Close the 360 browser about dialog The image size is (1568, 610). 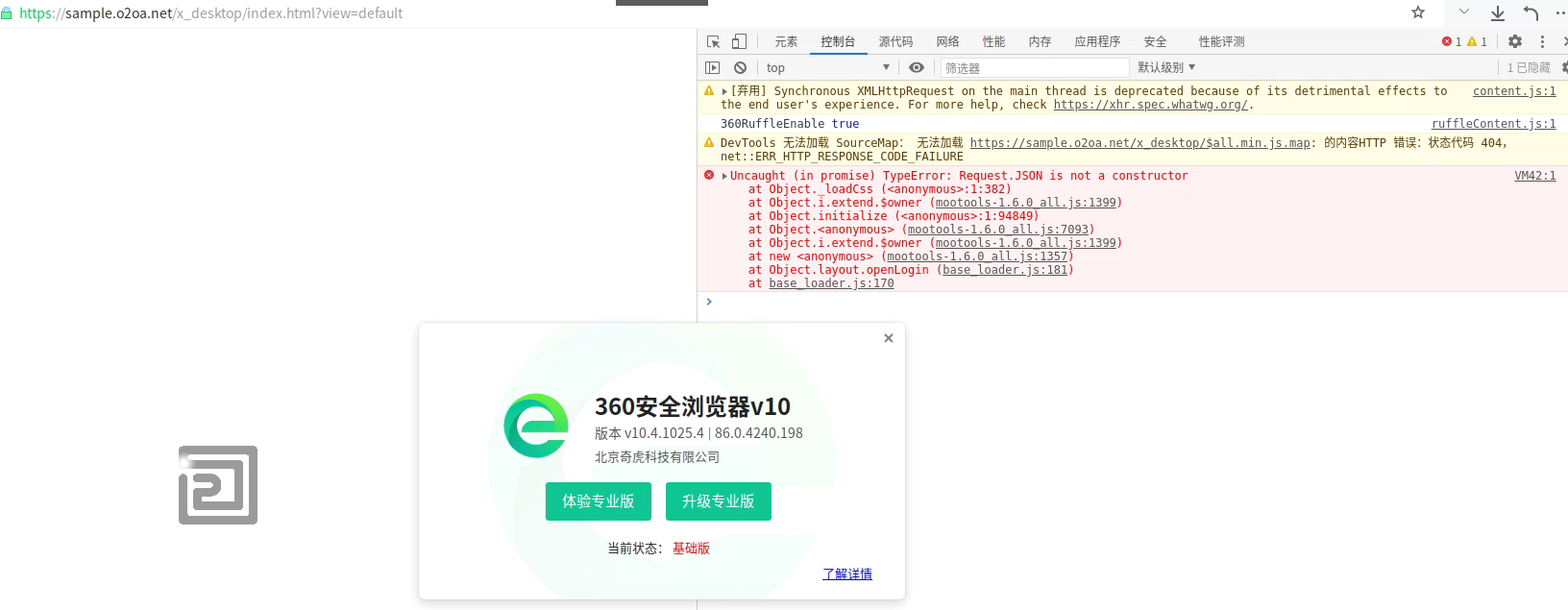coord(889,338)
